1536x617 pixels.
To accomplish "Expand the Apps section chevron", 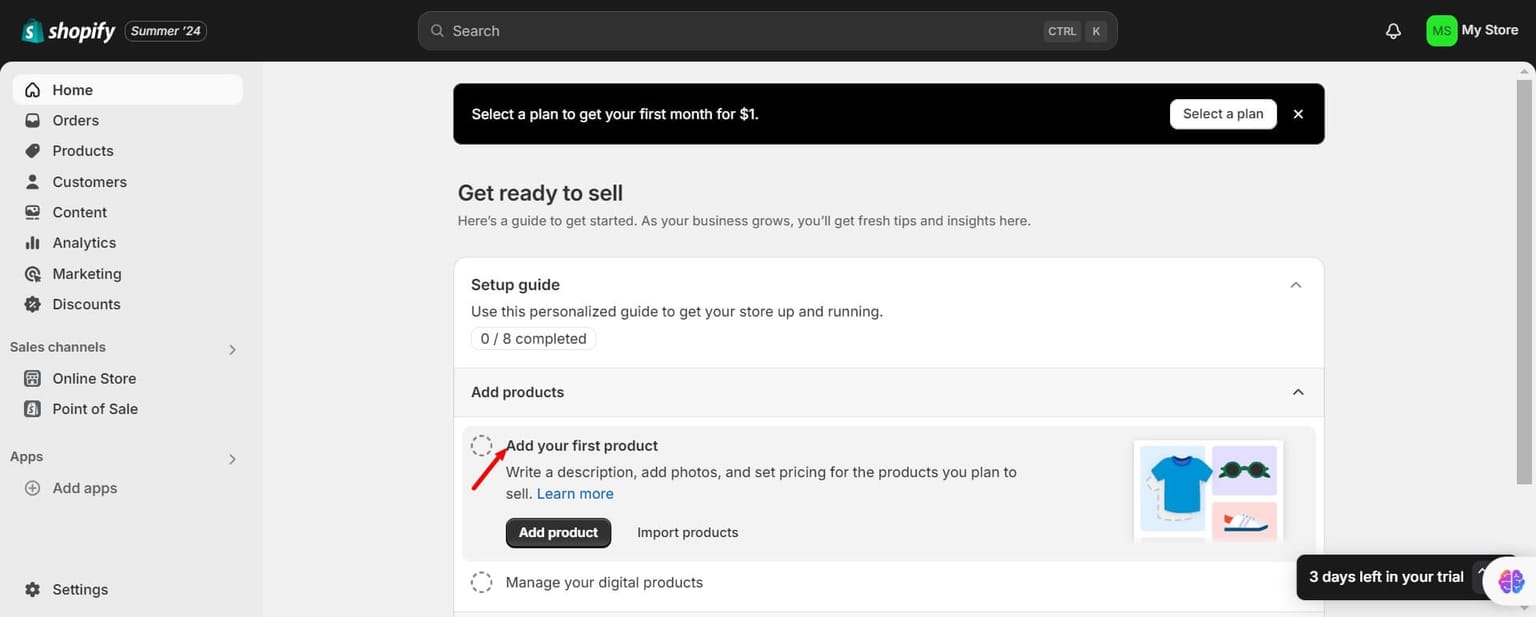I will click(232, 459).
